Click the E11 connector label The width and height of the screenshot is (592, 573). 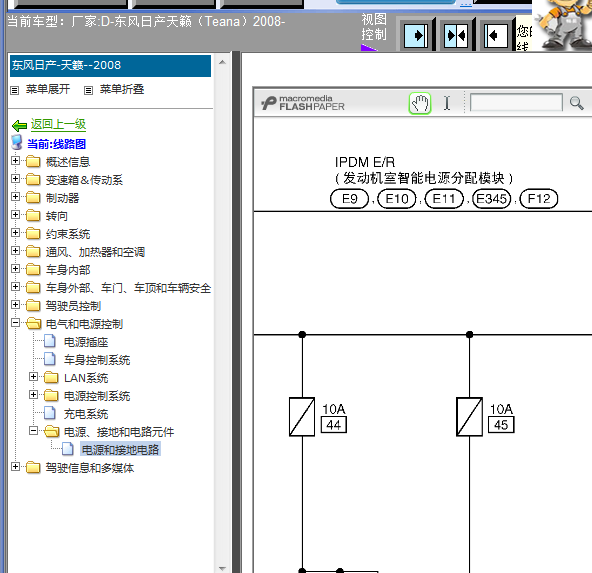pos(444,199)
